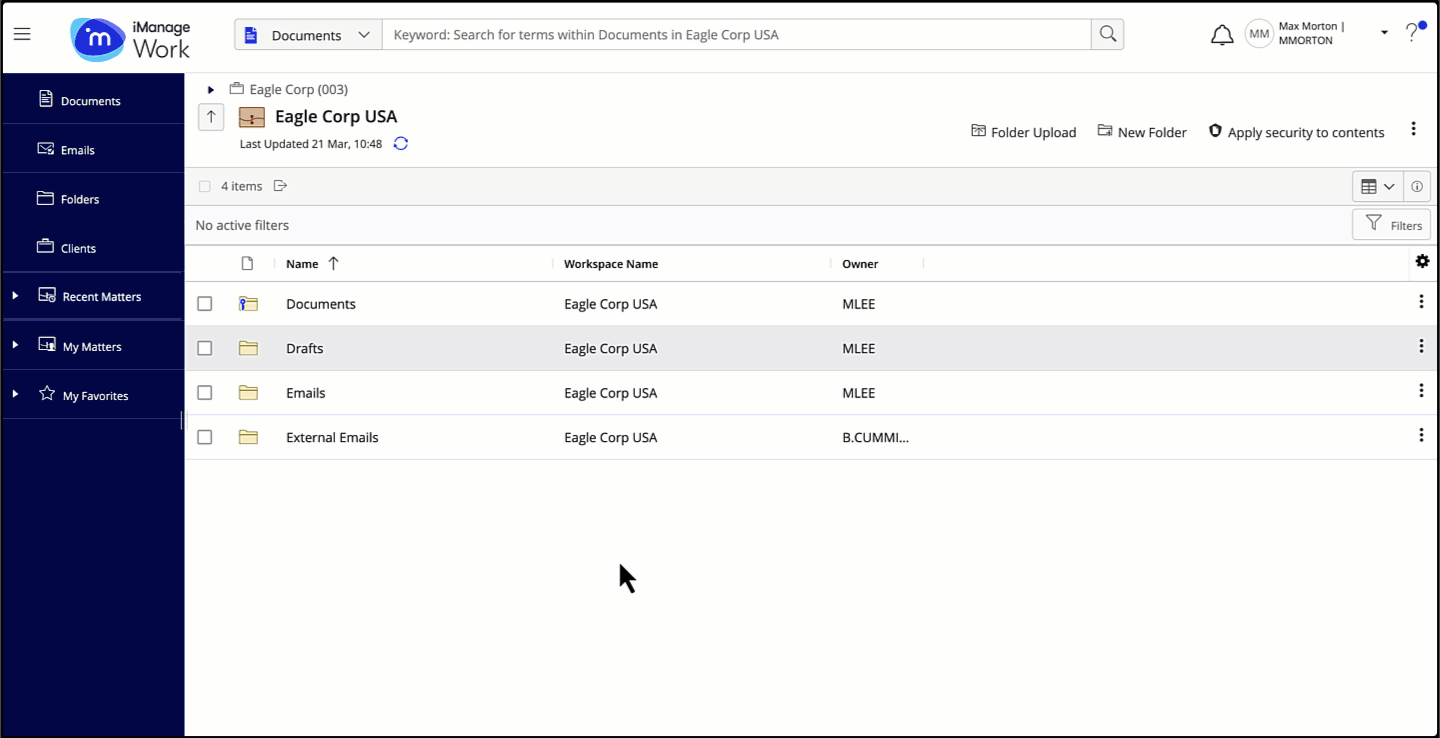Click the Filters button
The height and width of the screenshot is (738, 1440).
[1390, 224]
